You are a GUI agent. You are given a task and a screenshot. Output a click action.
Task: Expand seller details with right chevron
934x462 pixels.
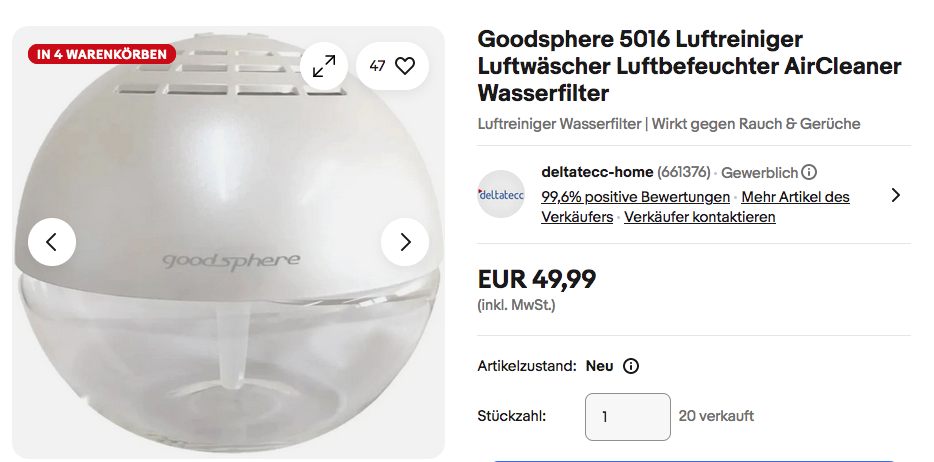[895, 195]
